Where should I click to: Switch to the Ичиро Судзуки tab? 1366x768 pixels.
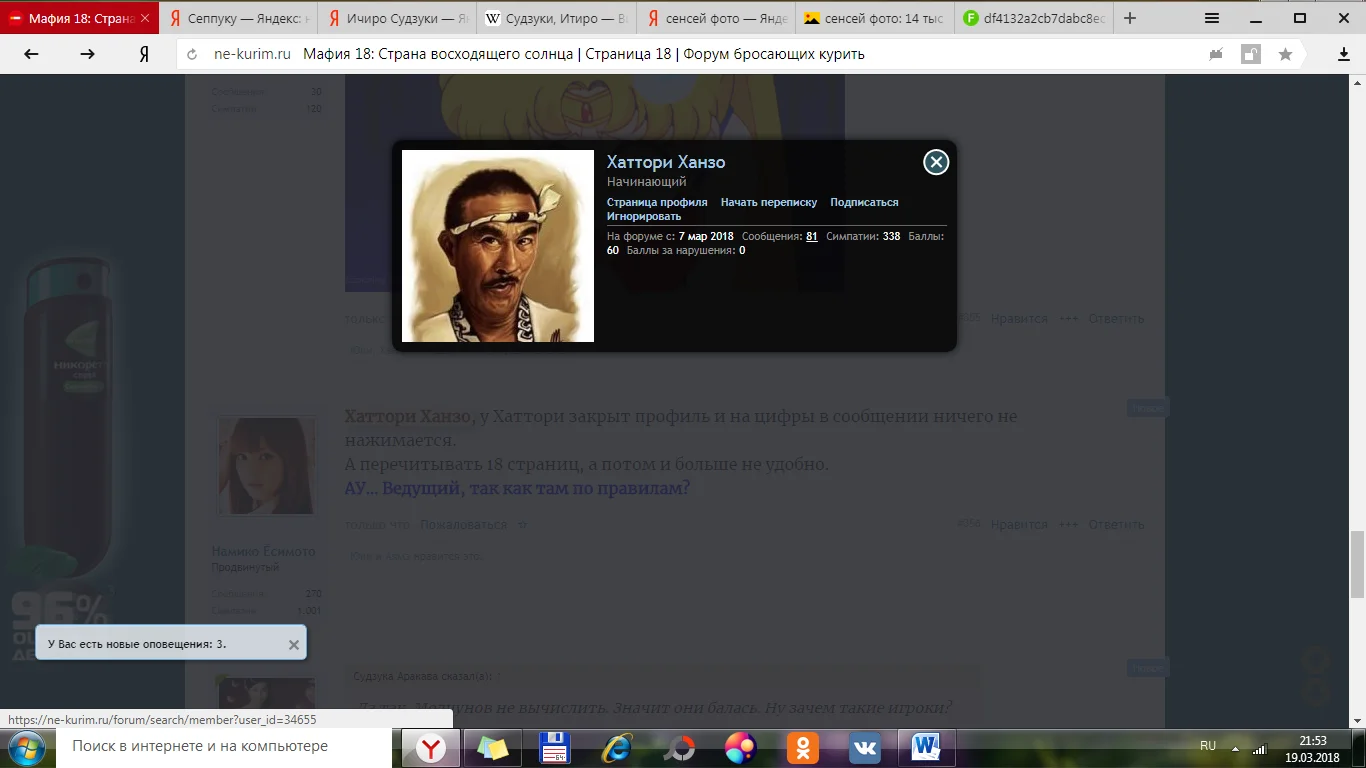(x=397, y=18)
